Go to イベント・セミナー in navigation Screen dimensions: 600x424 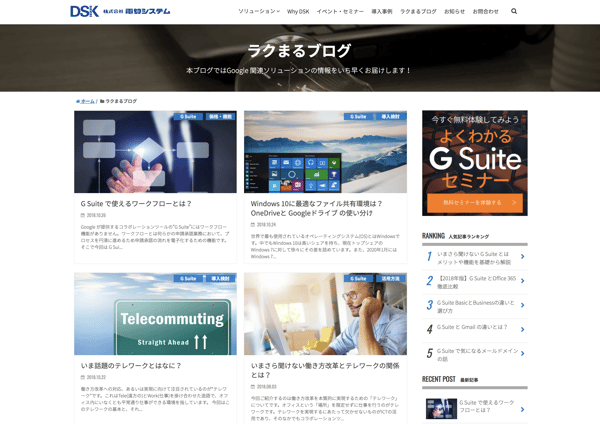pos(340,11)
